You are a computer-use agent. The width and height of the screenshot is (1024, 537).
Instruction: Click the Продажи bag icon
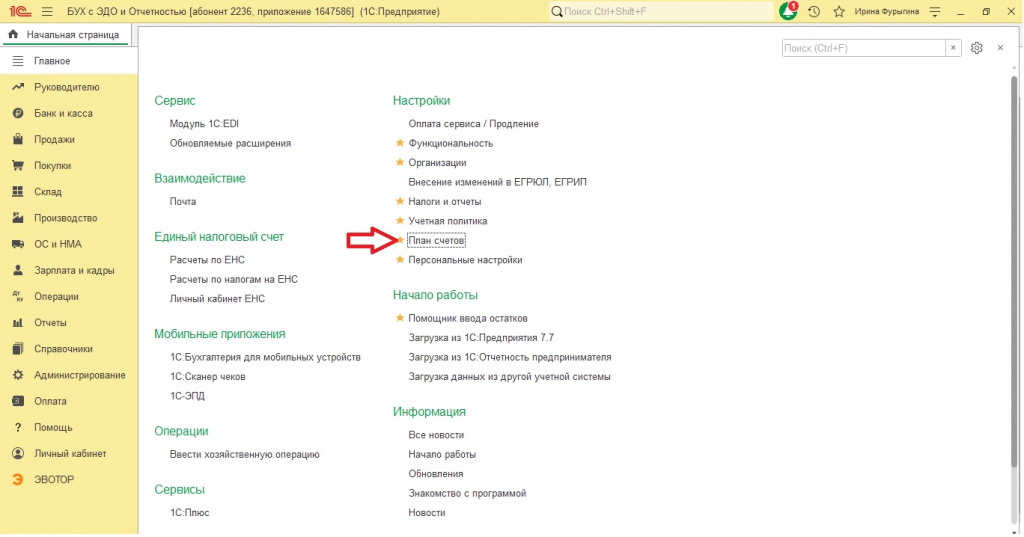tap(18, 139)
